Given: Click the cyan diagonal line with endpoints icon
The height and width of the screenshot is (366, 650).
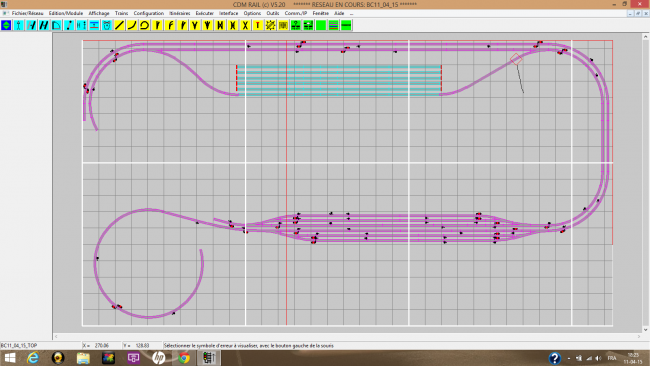Looking at the screenshot, I should point(69,25).
